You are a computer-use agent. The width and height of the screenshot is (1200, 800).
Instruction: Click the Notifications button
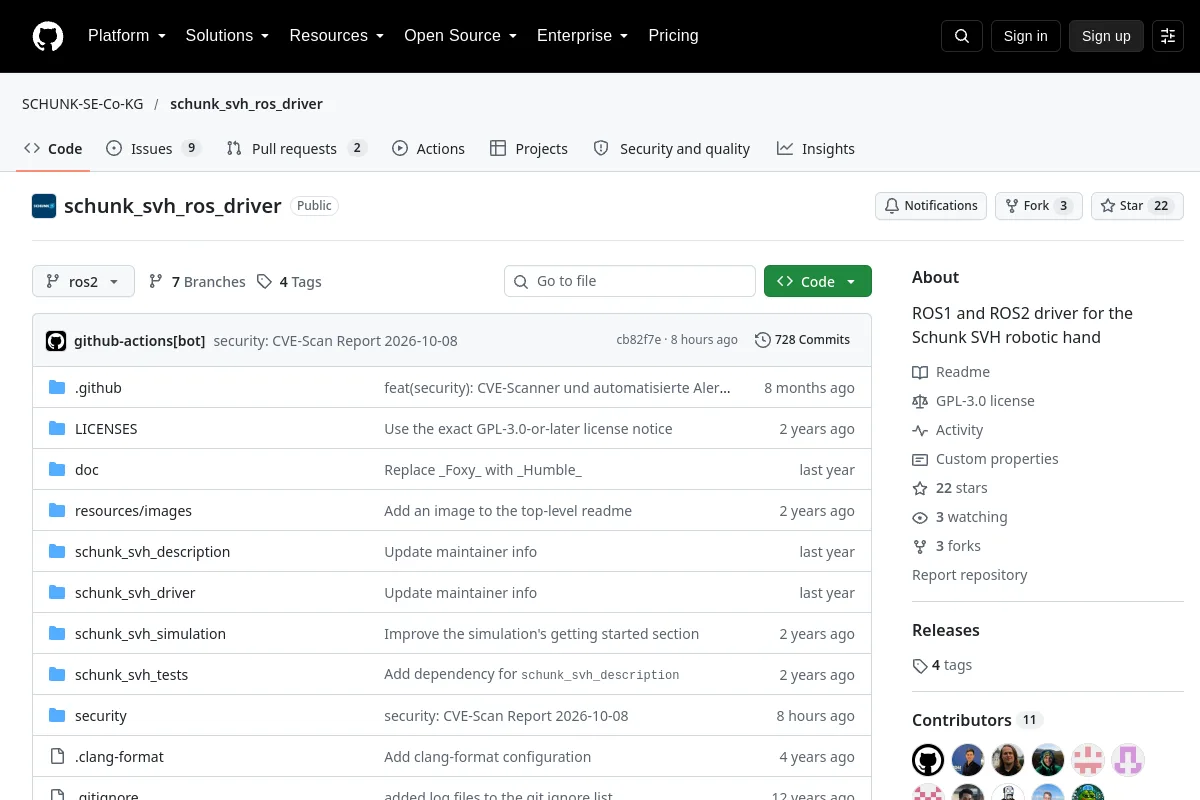(x=931, y=206)
